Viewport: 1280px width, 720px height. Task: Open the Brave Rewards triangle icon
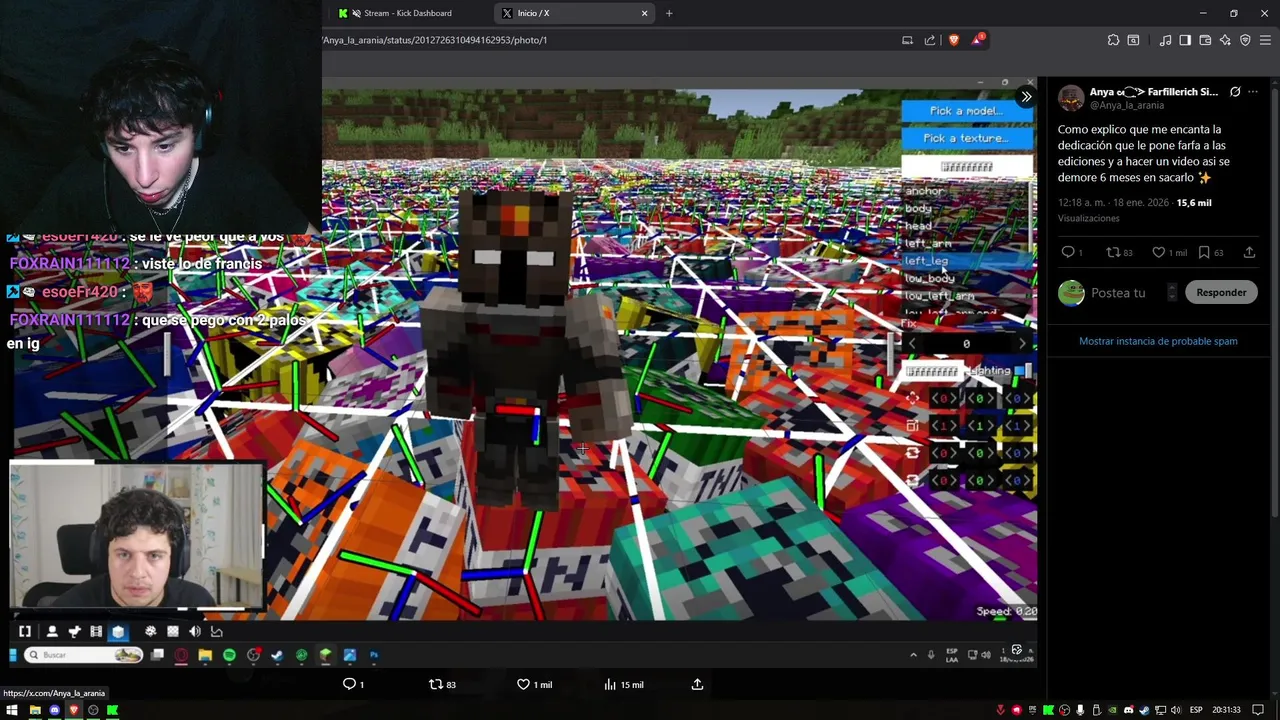pyautogui.click(x=978, y=40)
